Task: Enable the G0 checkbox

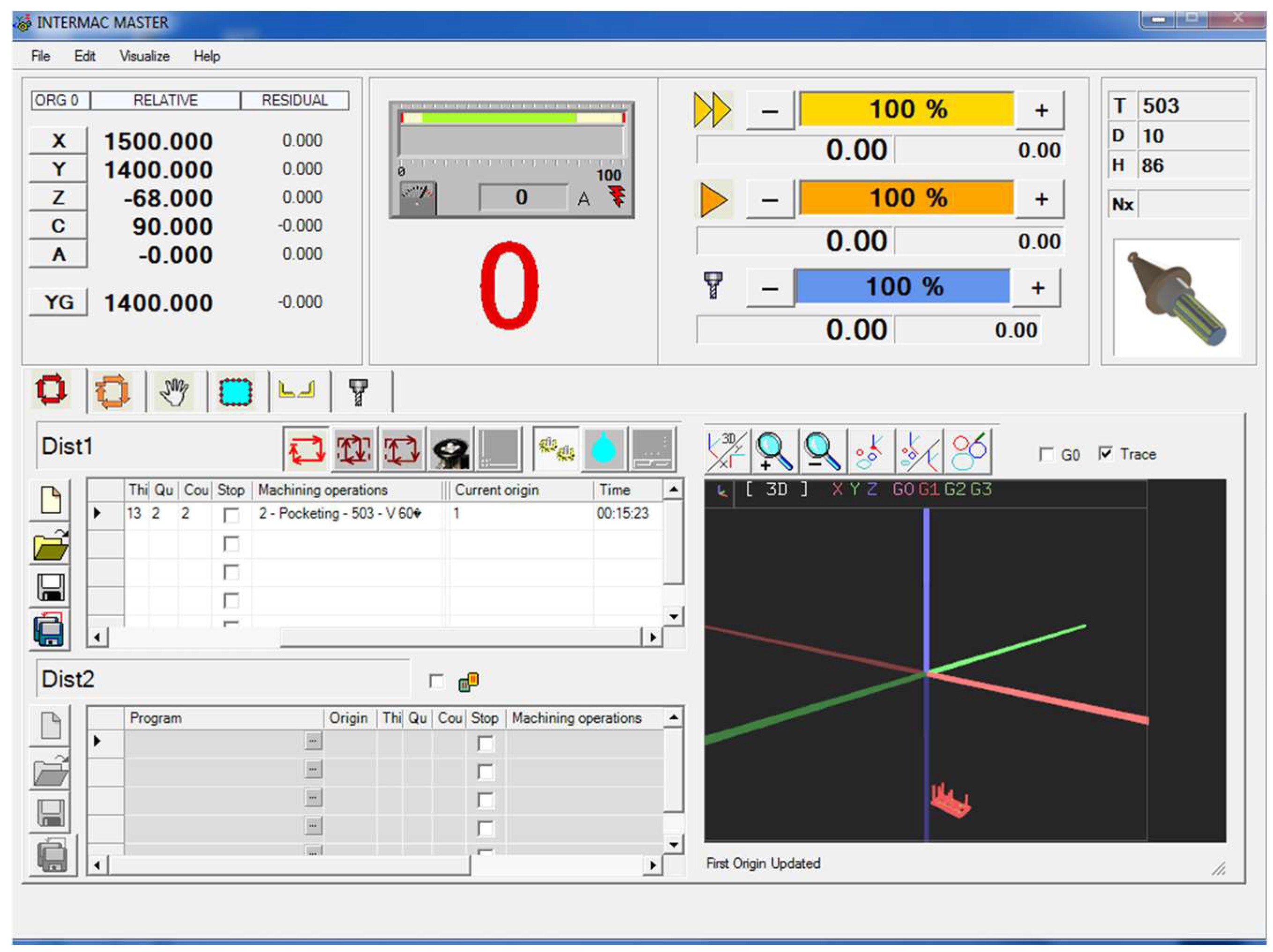Action: [1045, 455]
